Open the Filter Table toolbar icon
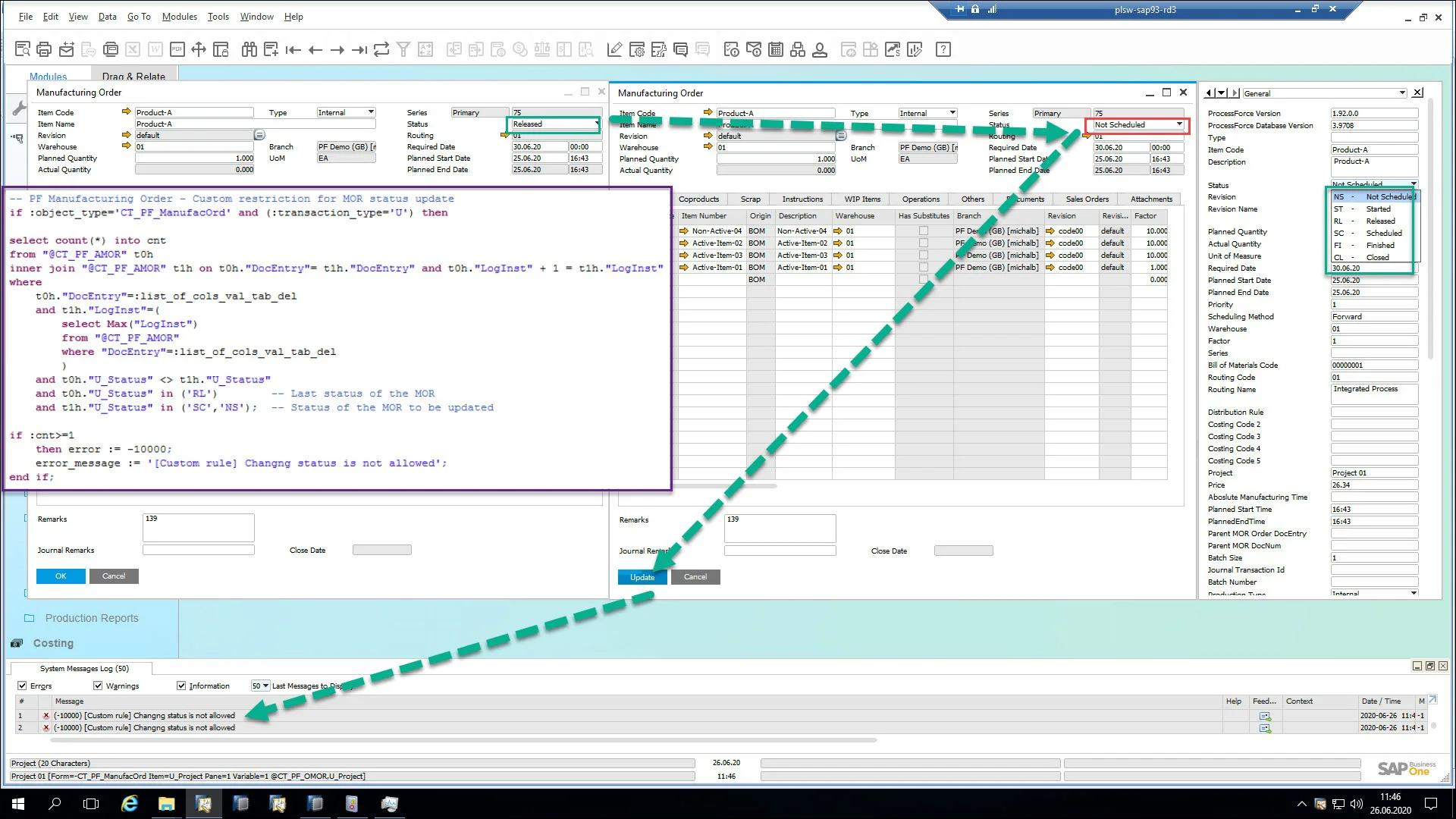The width and height of the screenshot is (1456, 819). pyautogui.click(x=403, y=49)
